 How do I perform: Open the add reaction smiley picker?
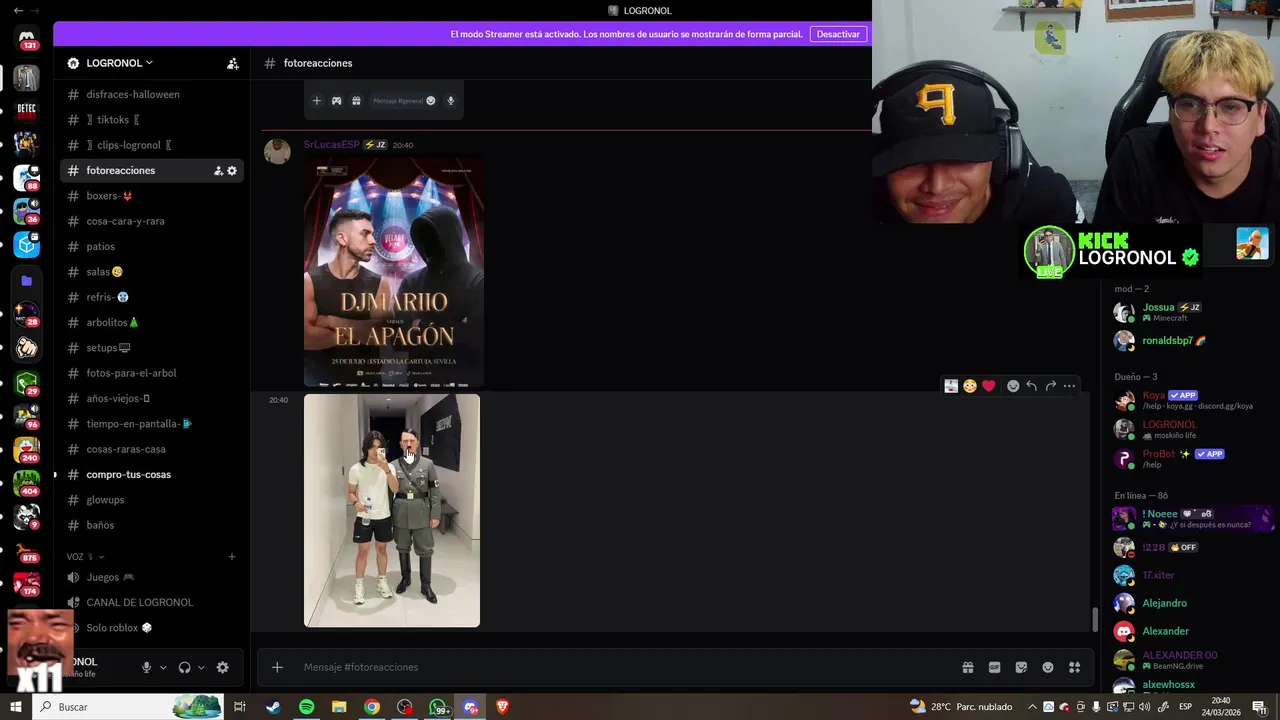(x=1013, y=386)
